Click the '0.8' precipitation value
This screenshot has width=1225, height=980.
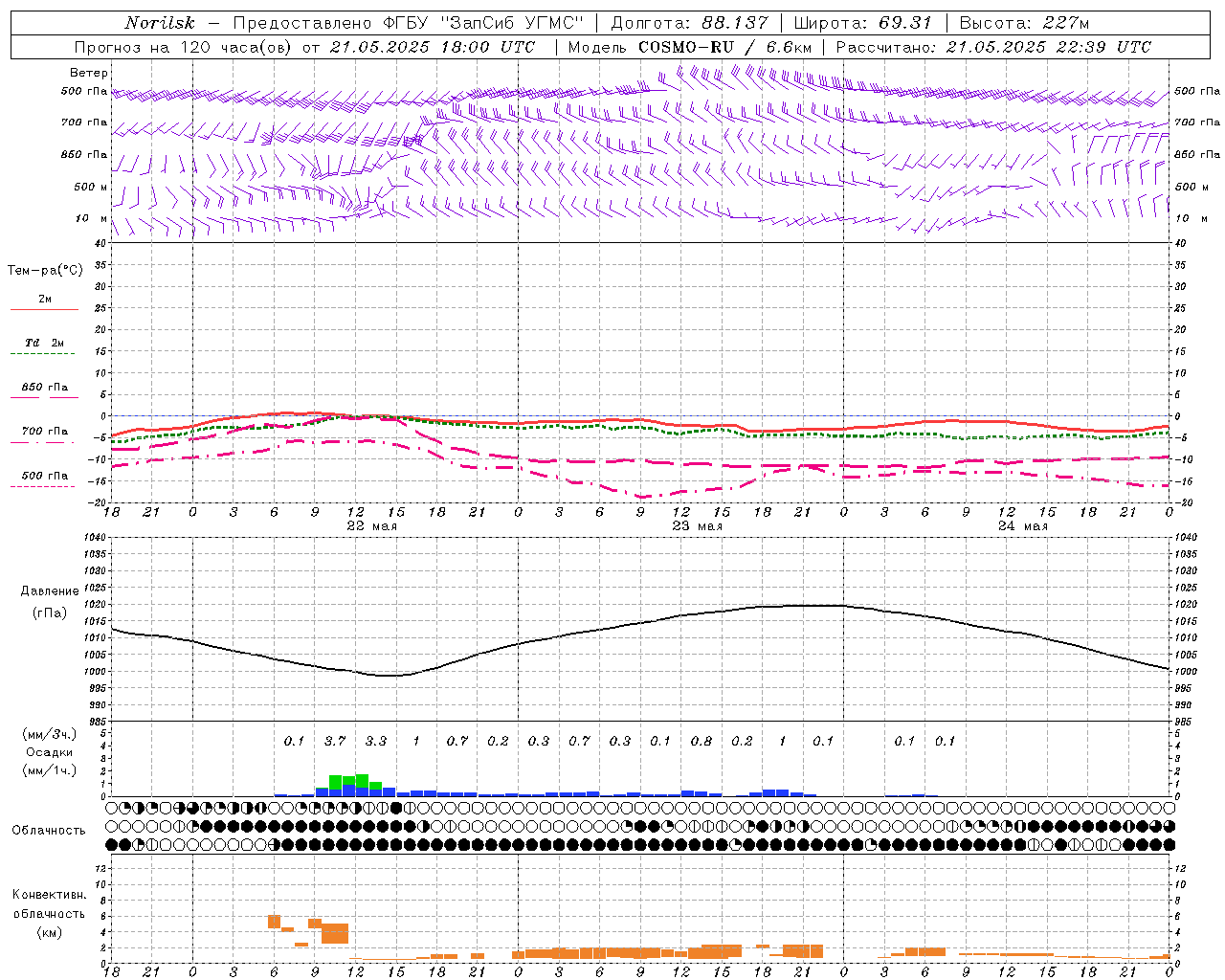pyautogui.click(x=702, y=741)
